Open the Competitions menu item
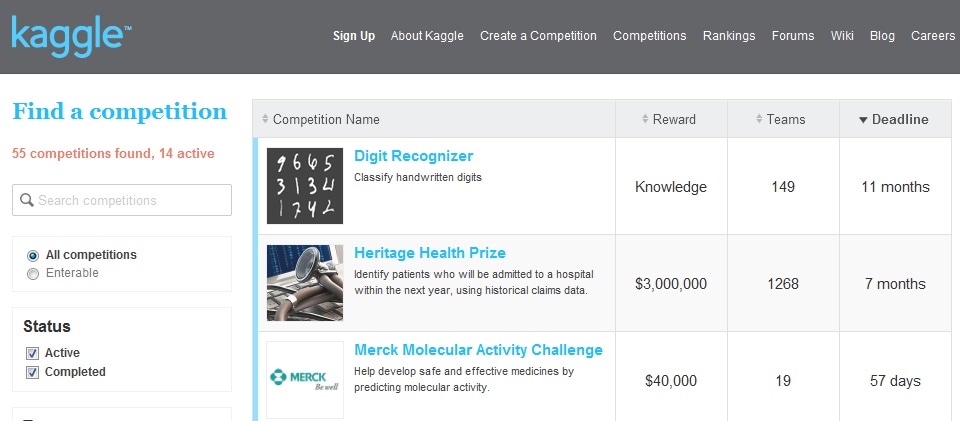The width and height of the screenshot is (960, 421). [x=649, y=36]
